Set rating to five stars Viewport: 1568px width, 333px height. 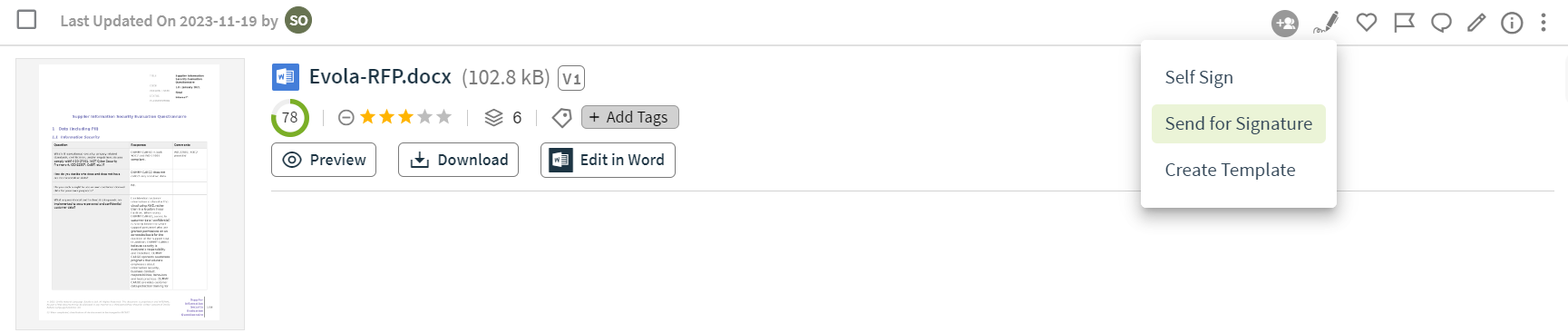coord(443,117)
